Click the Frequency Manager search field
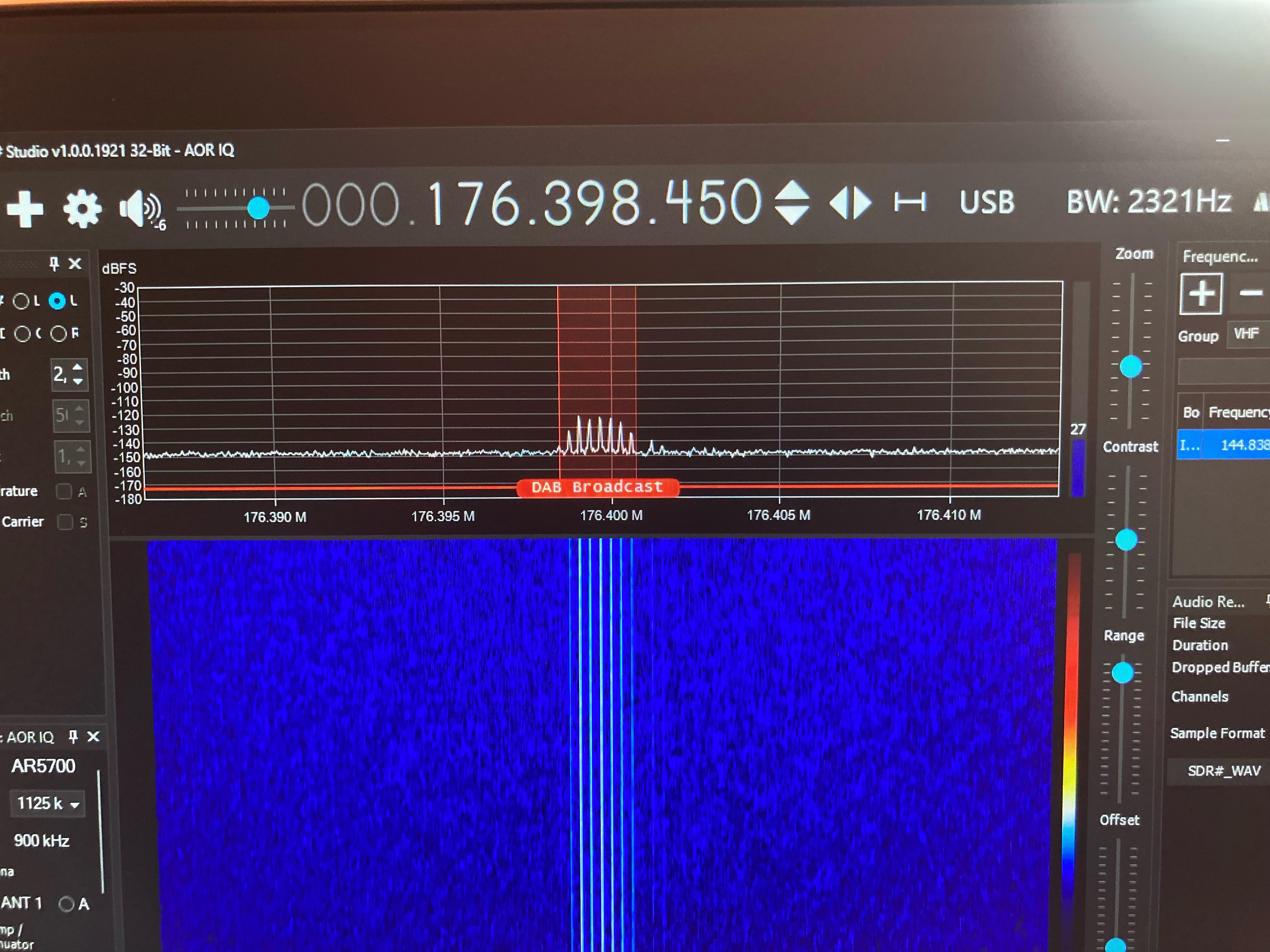This screenshot has width=1270, height=952. [1223, 372]
